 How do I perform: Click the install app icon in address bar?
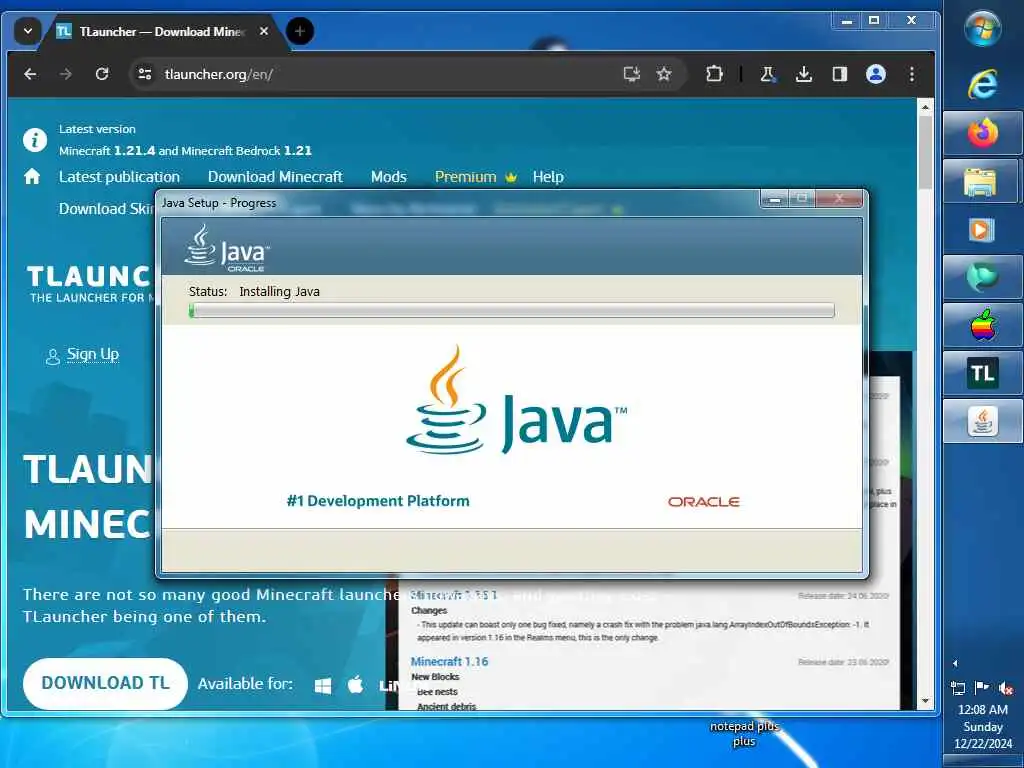[x=631, y=74]
